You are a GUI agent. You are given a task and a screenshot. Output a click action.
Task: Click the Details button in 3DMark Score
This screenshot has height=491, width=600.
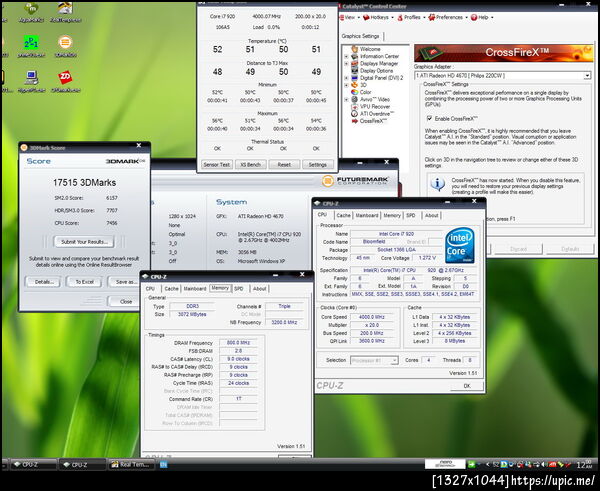[44, 282]
